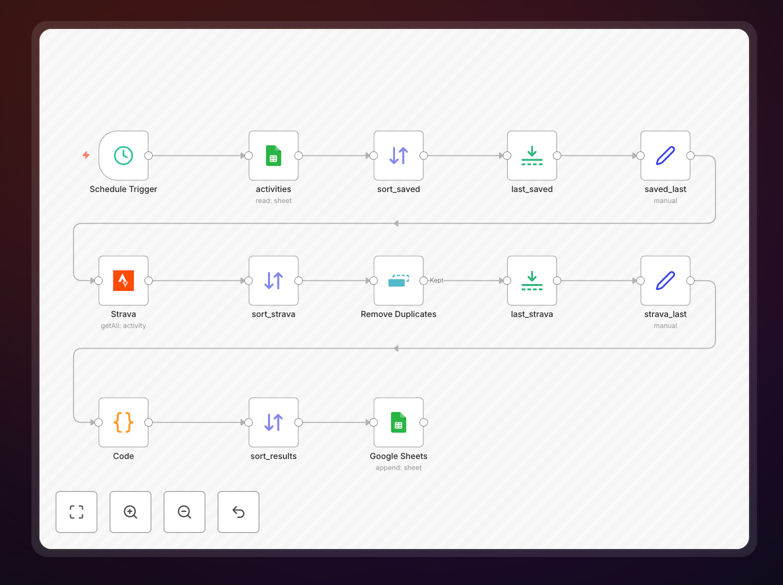Click the saved_last output connector

pos(690,155)
